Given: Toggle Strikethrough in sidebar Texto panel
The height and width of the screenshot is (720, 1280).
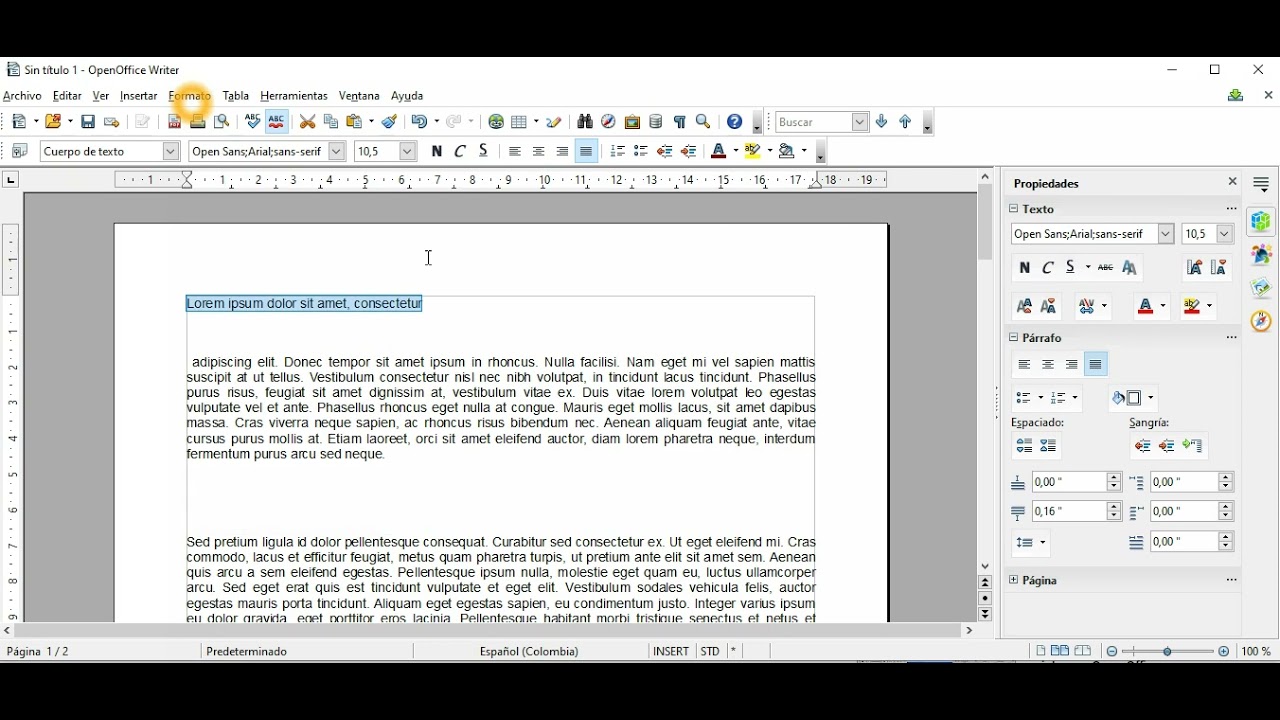Looking at the screenshot, I should click(1106, 268).
